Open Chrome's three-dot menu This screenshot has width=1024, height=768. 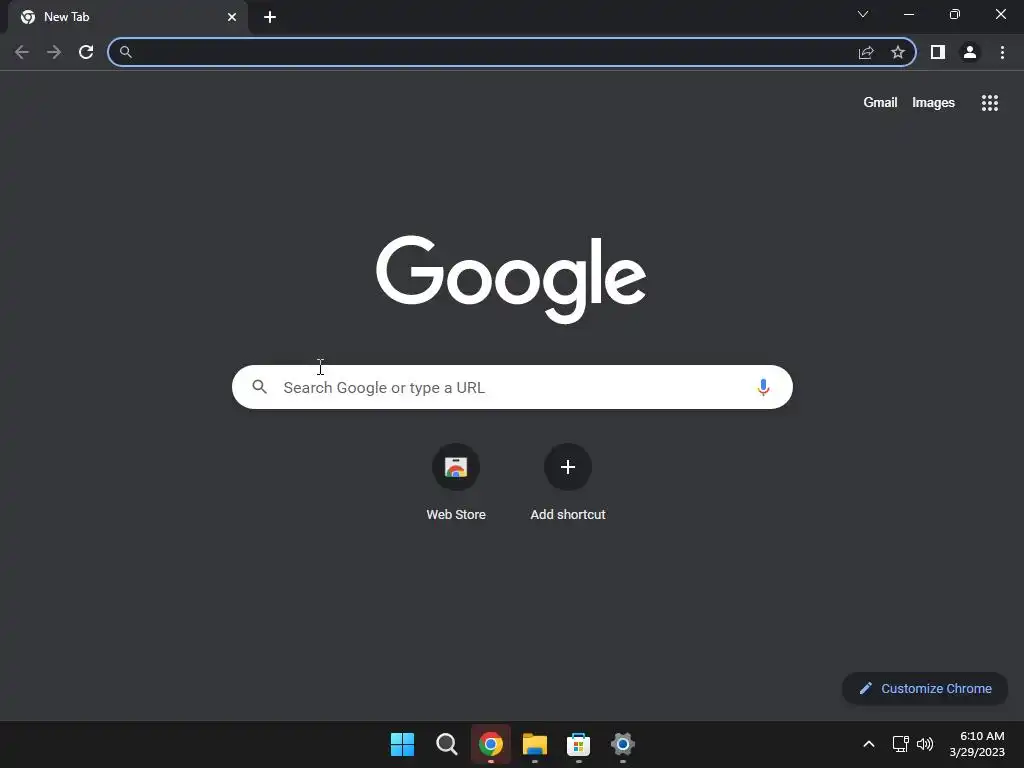(1002, 52)
